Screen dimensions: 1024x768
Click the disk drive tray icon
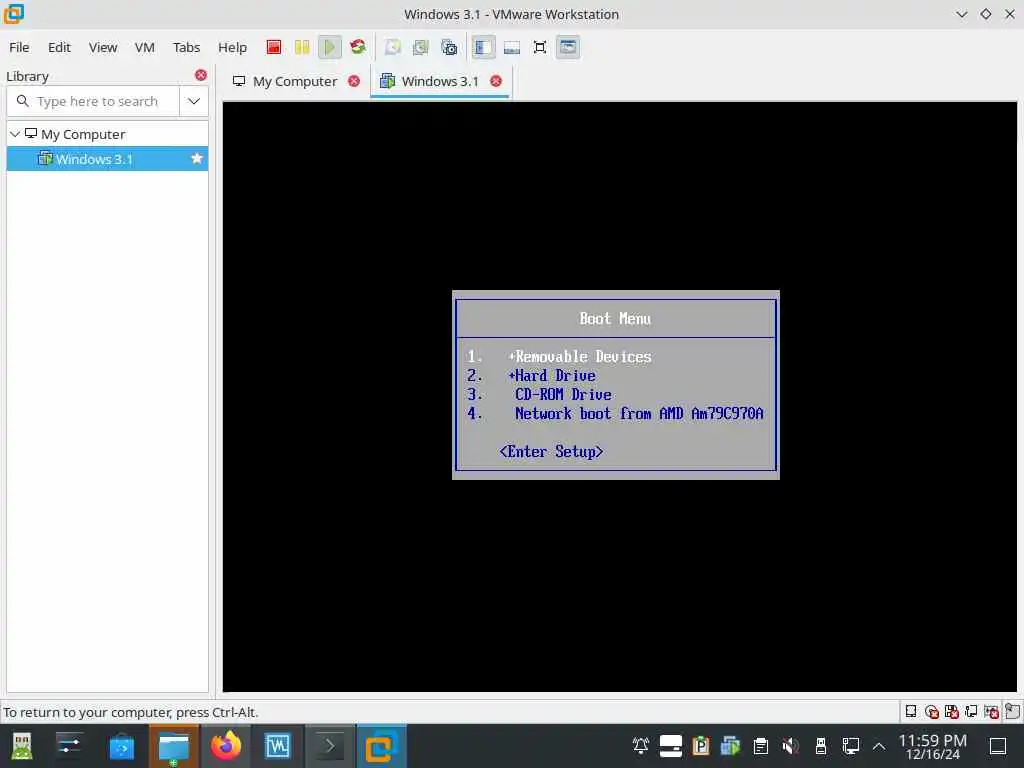click(x=671, y=745)
